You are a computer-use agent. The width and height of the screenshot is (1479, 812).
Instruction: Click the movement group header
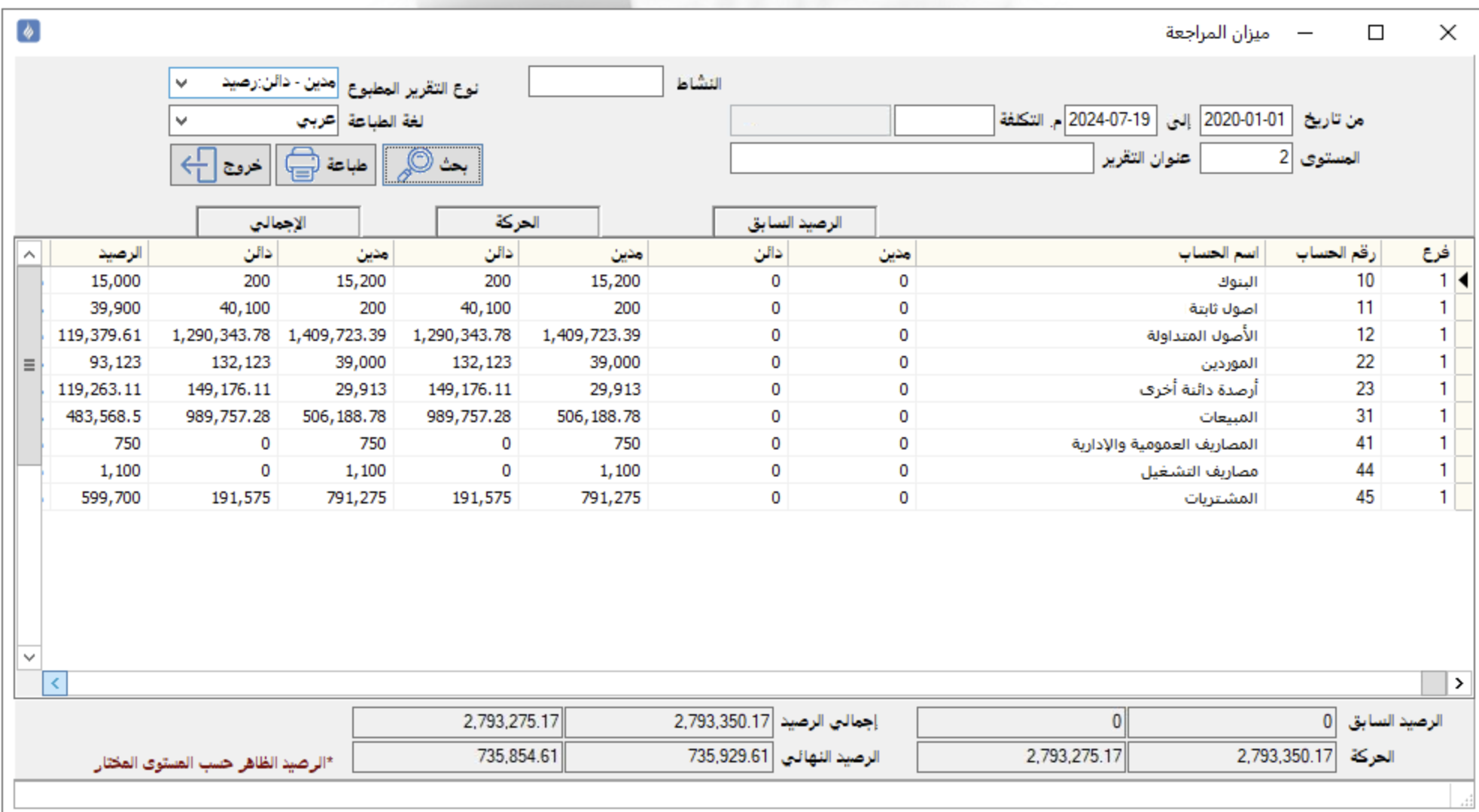517,223
